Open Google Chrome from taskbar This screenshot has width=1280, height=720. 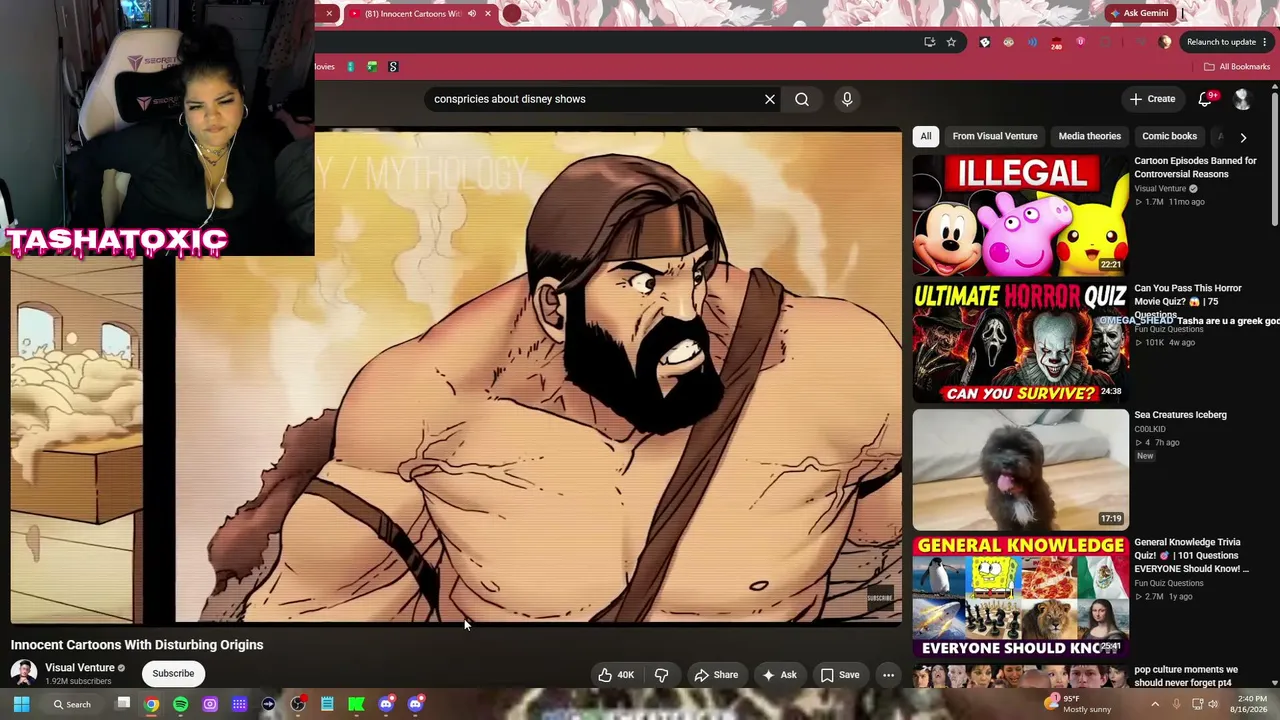pos(151,704)
